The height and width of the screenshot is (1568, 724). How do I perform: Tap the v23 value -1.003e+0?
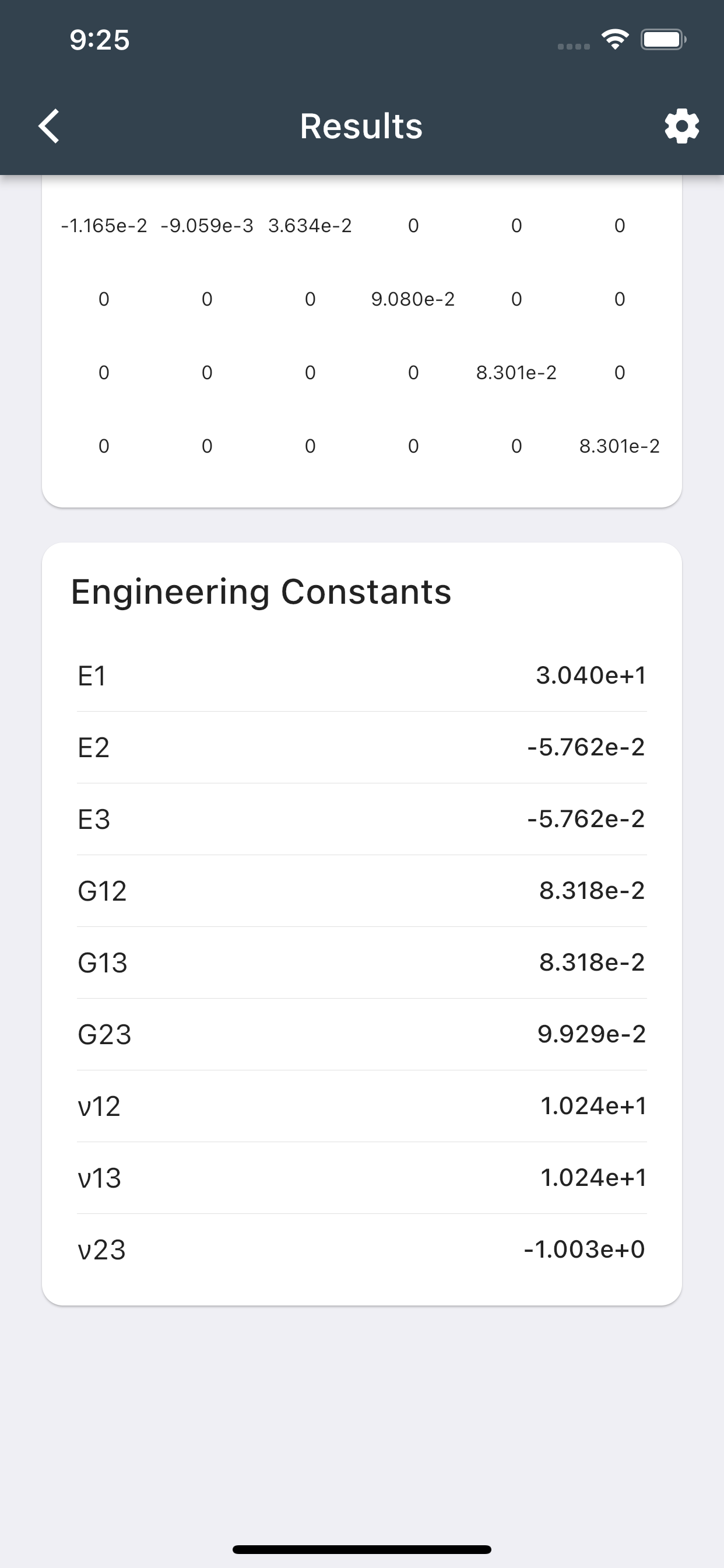[585, 1249]
